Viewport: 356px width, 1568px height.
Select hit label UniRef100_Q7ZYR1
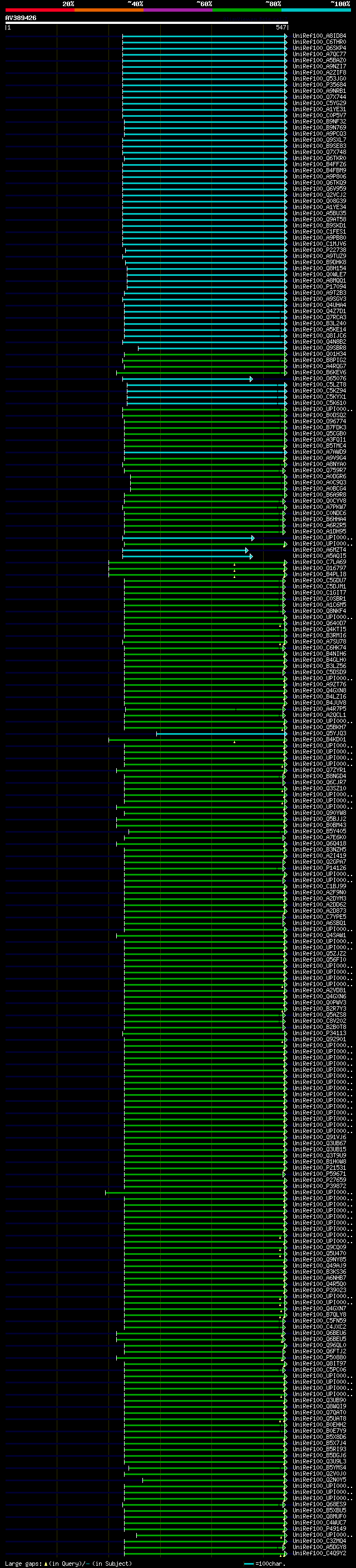tap(319, 770)
